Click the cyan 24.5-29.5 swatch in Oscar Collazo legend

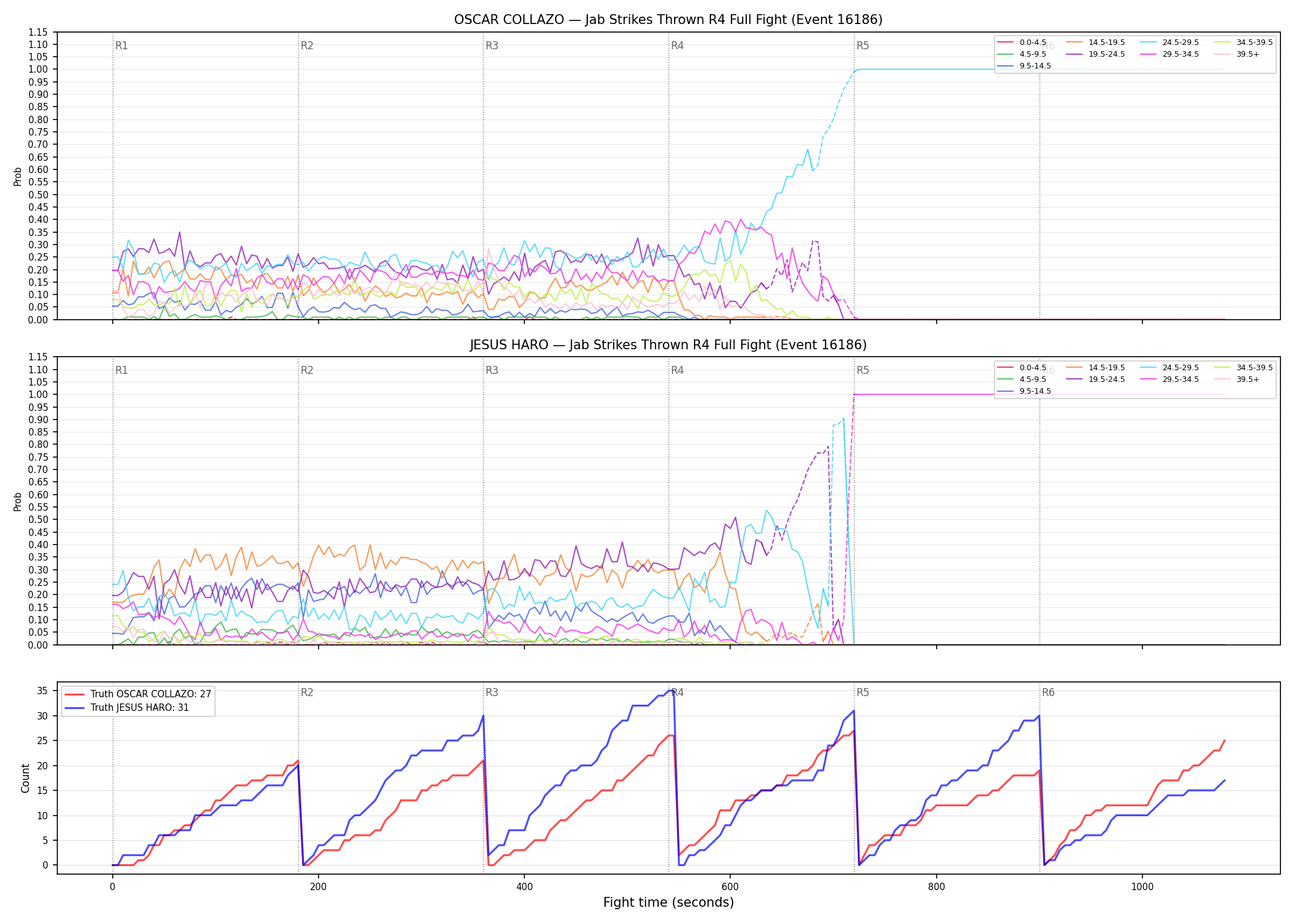1149,43
